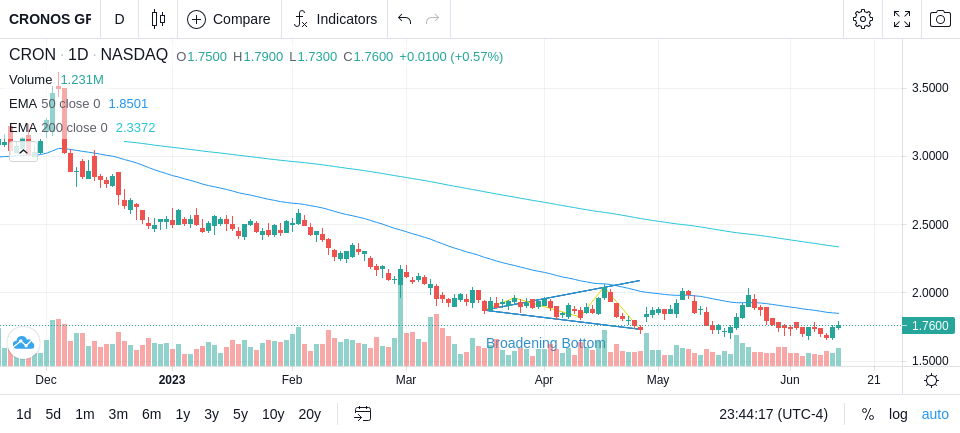The width and height of the screenshot is (960, 433).
Task: Click the current price label 1.7600
Action: (x=929, y=326)
